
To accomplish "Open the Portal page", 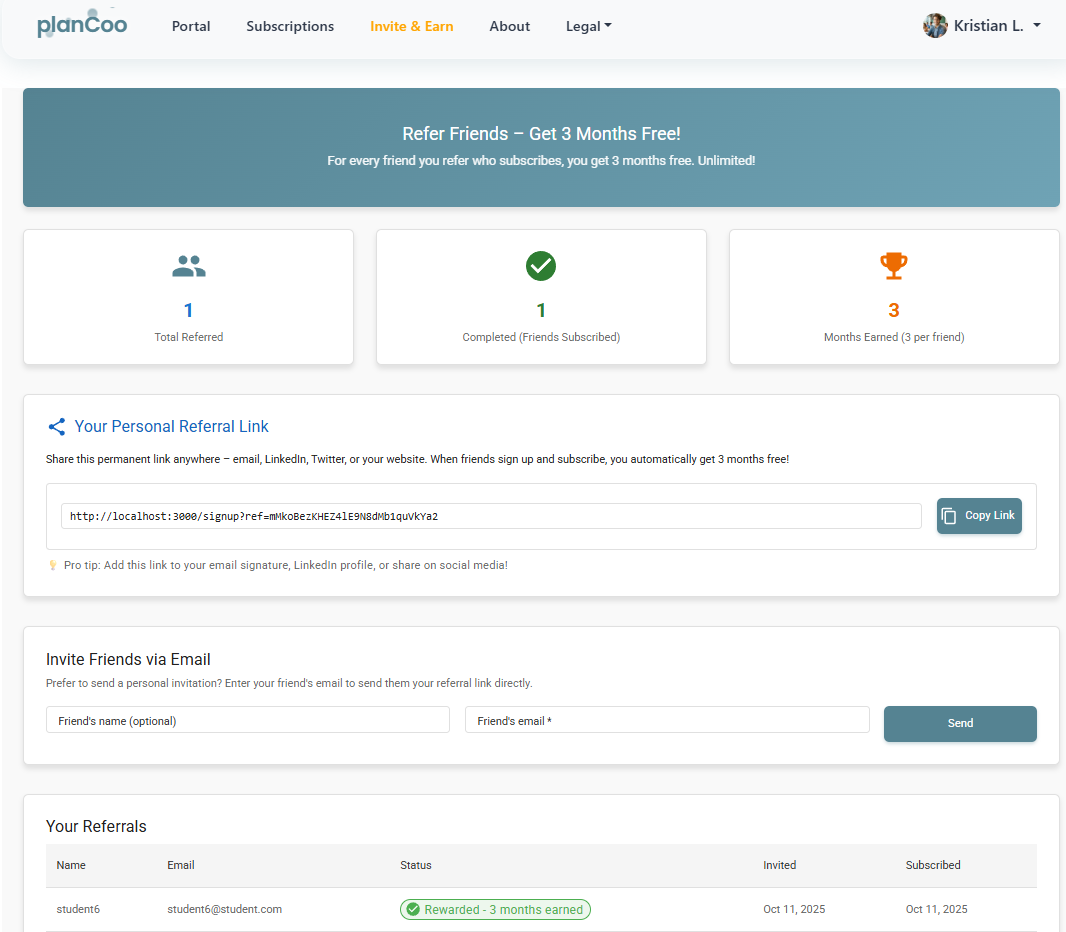I will 191,26.
